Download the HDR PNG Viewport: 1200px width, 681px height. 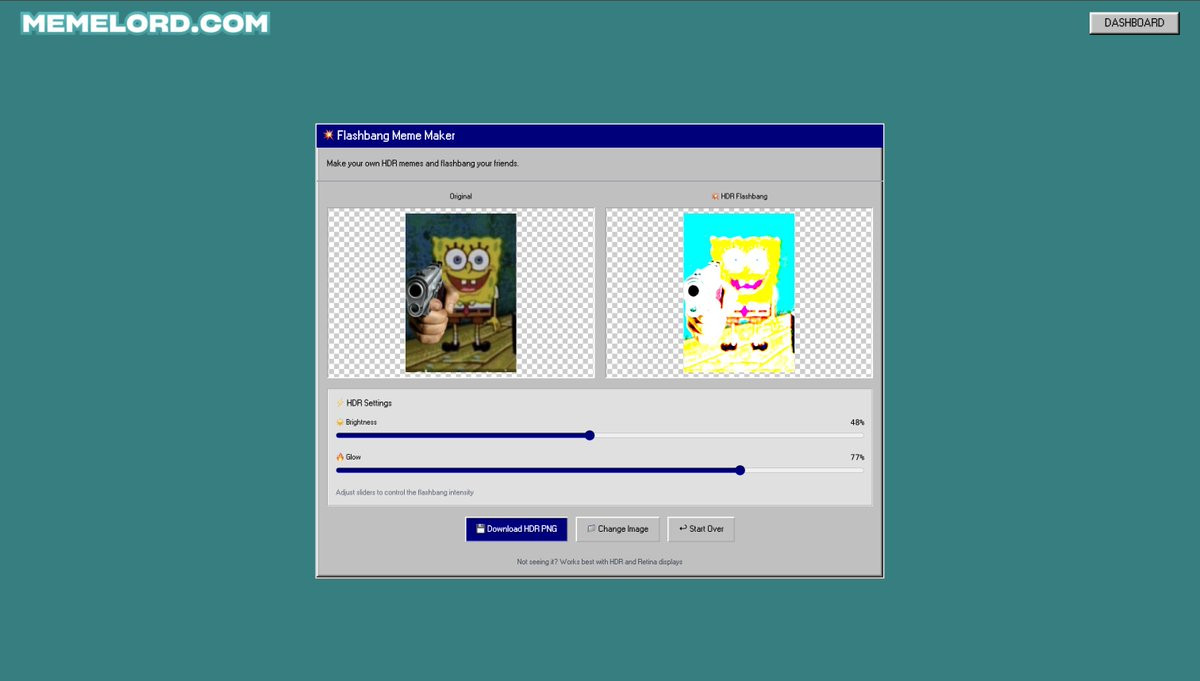point(517,529)
